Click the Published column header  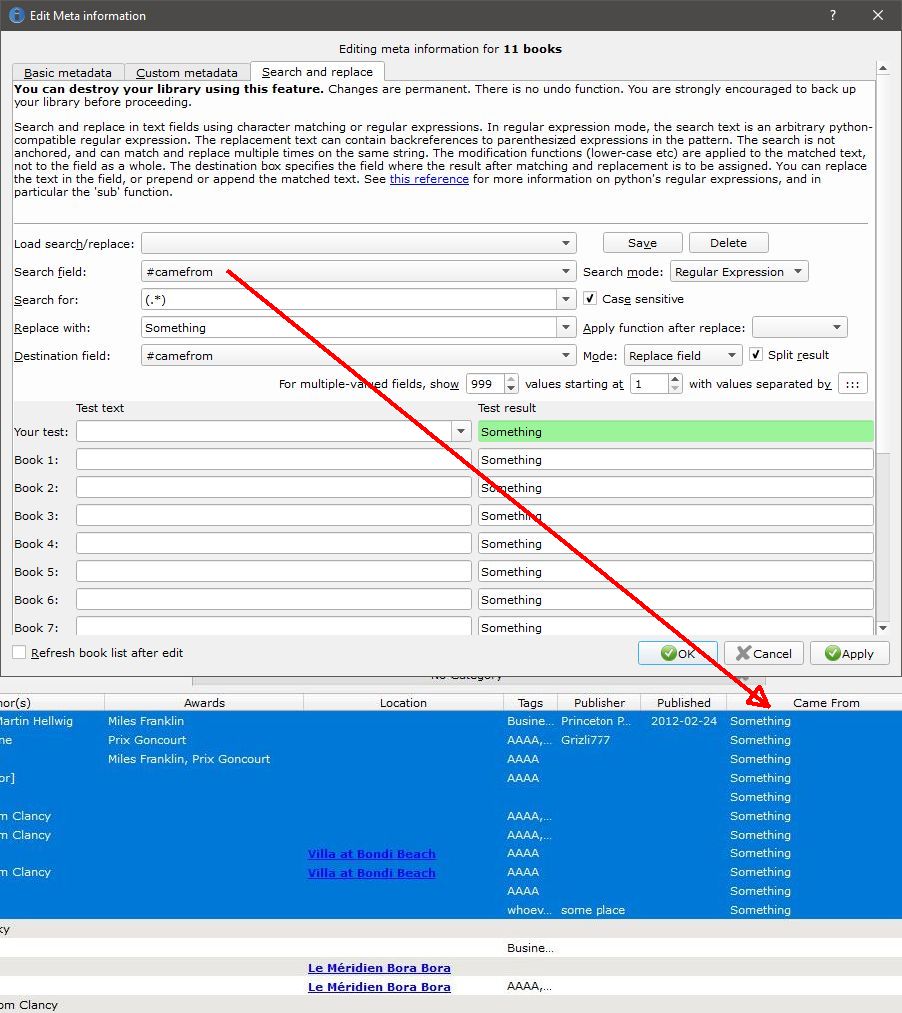pyautogui.click(x=684, y=703)
